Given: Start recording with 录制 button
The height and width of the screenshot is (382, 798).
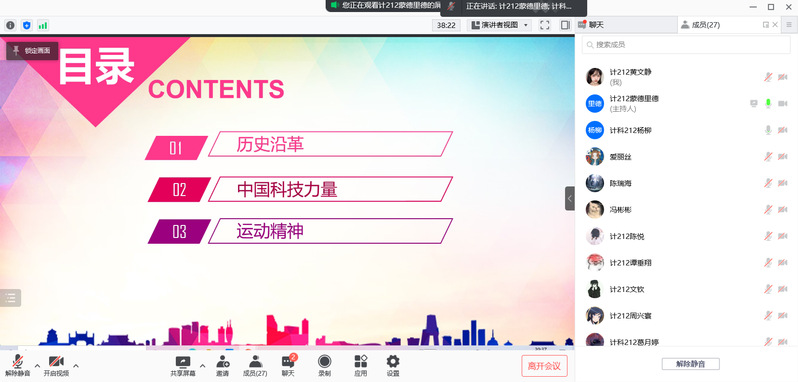Looking at the screenshot, I should click(x=324, y=366).
